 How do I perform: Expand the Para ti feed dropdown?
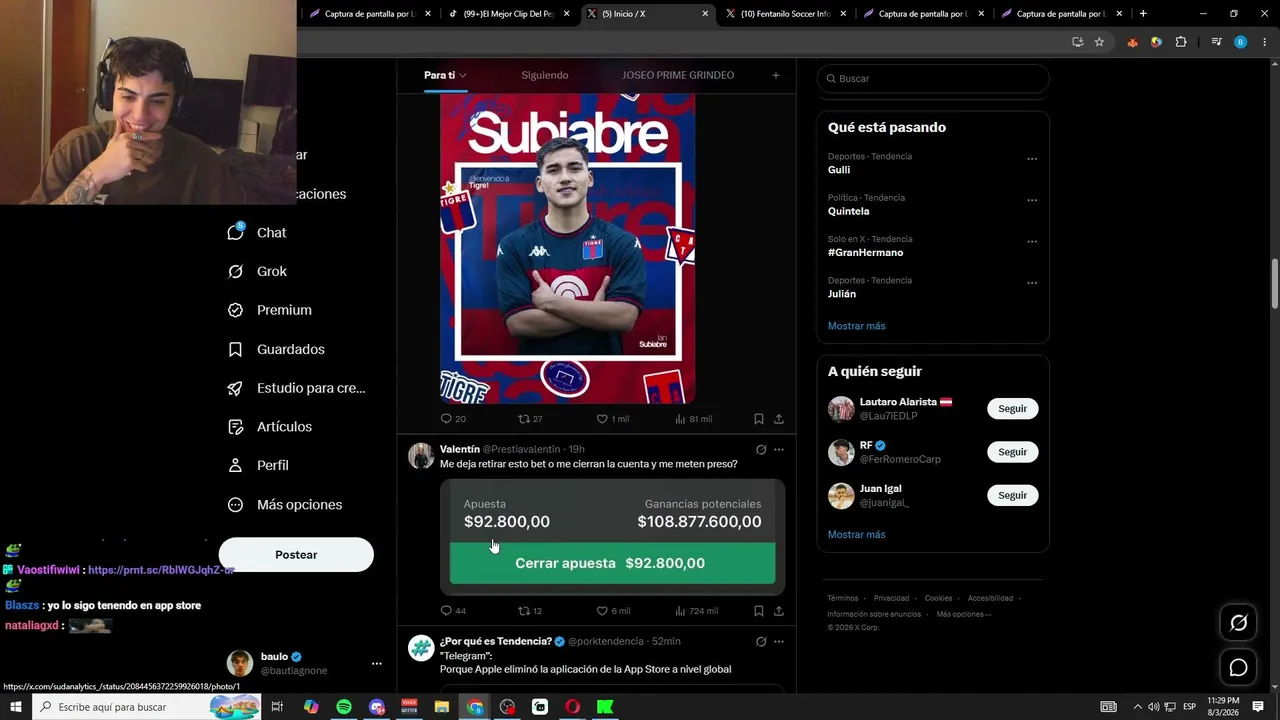click(463, 76)
